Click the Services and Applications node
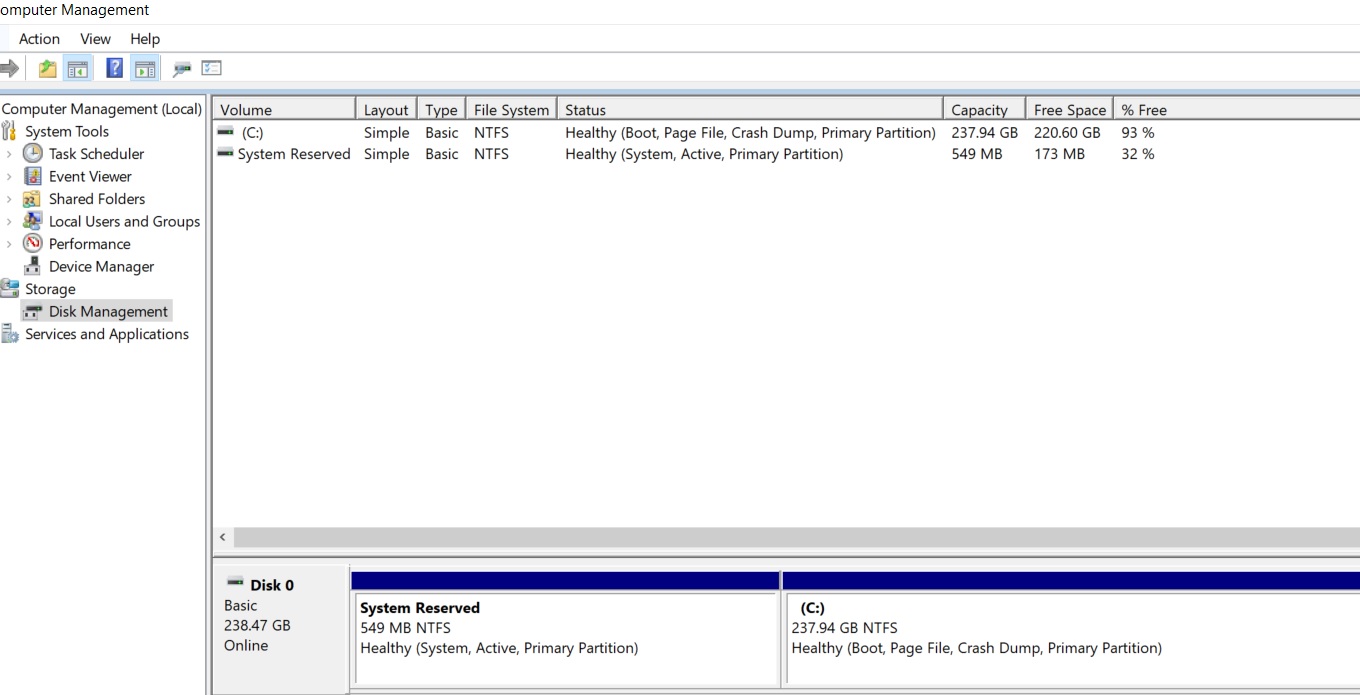The height and width of the screenshot is (695, 1360). point(105,334)
